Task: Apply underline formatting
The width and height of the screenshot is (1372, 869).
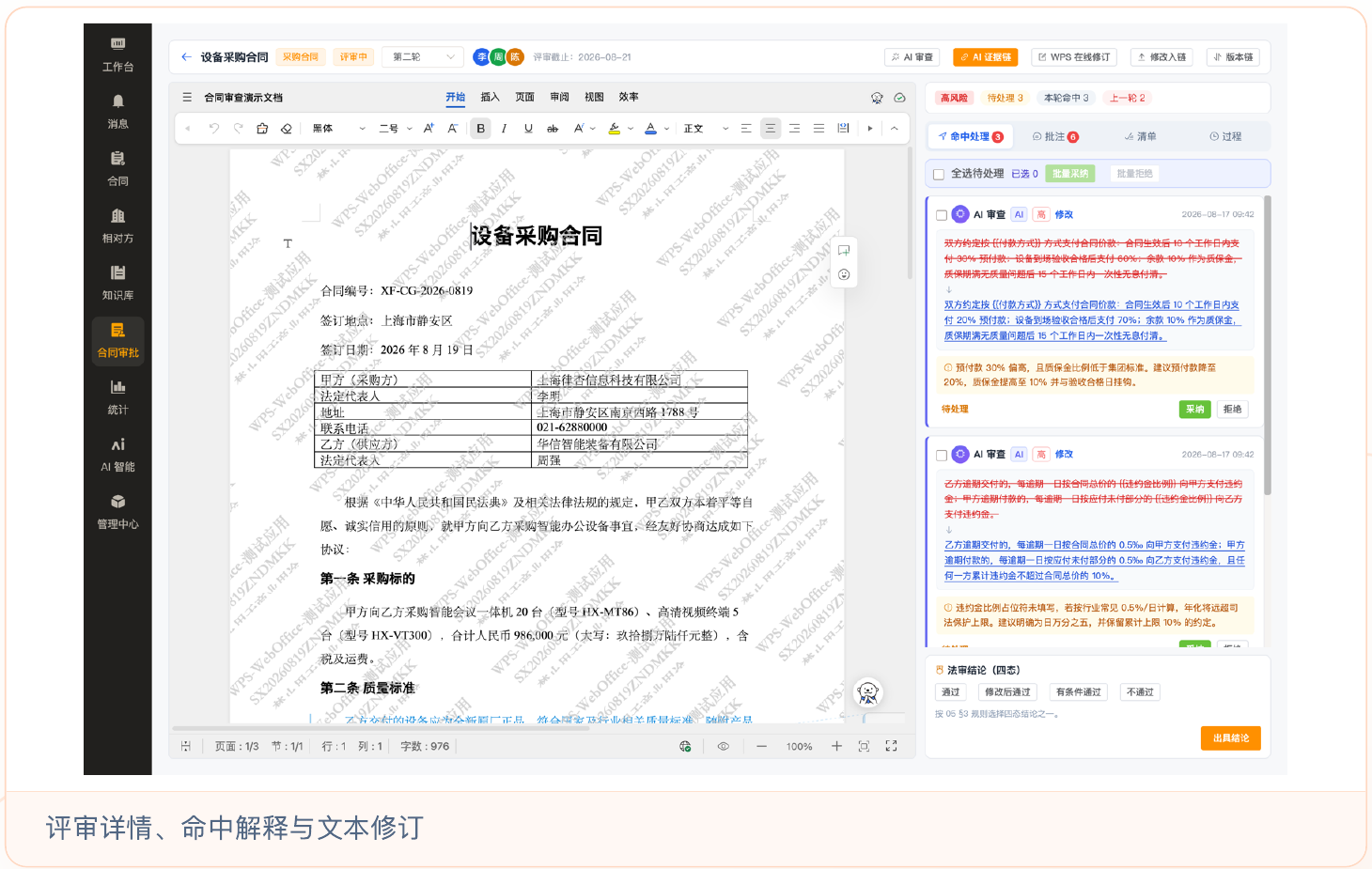Action: click(528, 129)
